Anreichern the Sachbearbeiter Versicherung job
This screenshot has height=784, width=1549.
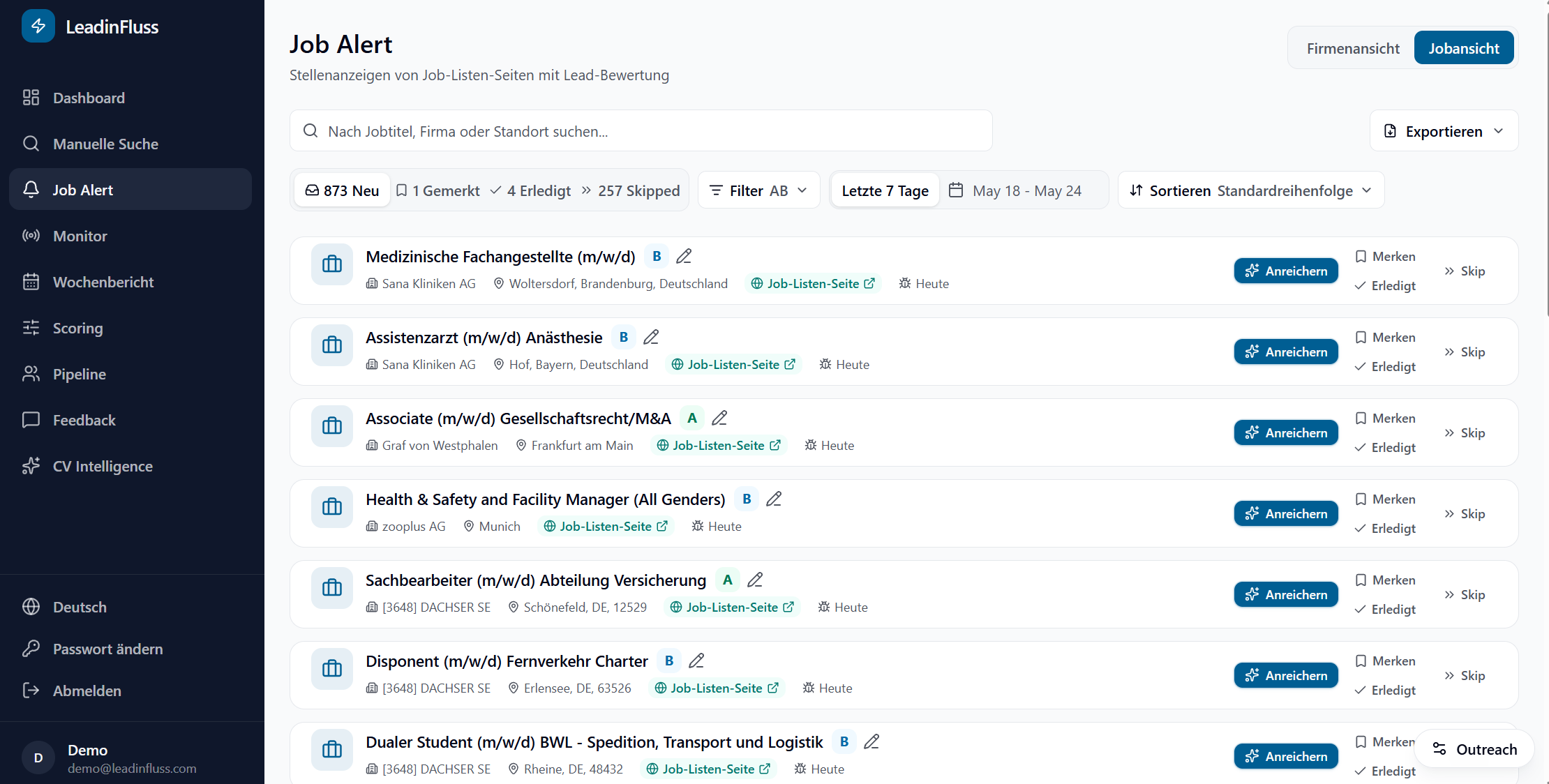1286,594
